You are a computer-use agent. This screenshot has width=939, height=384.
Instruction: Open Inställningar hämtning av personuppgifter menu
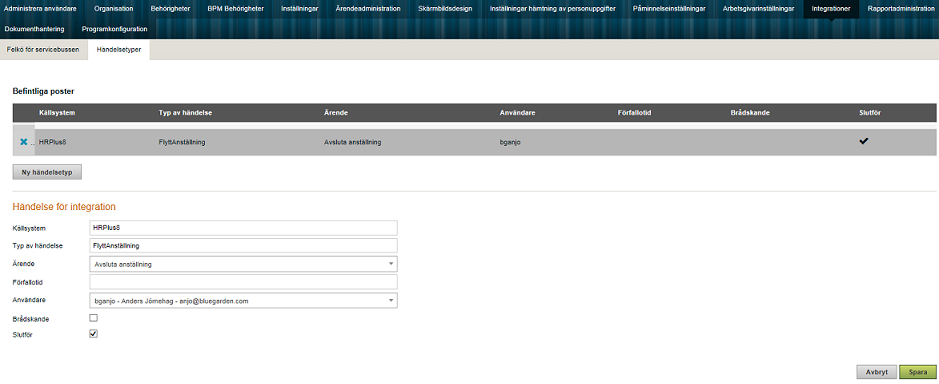click(x=552, y=9)
